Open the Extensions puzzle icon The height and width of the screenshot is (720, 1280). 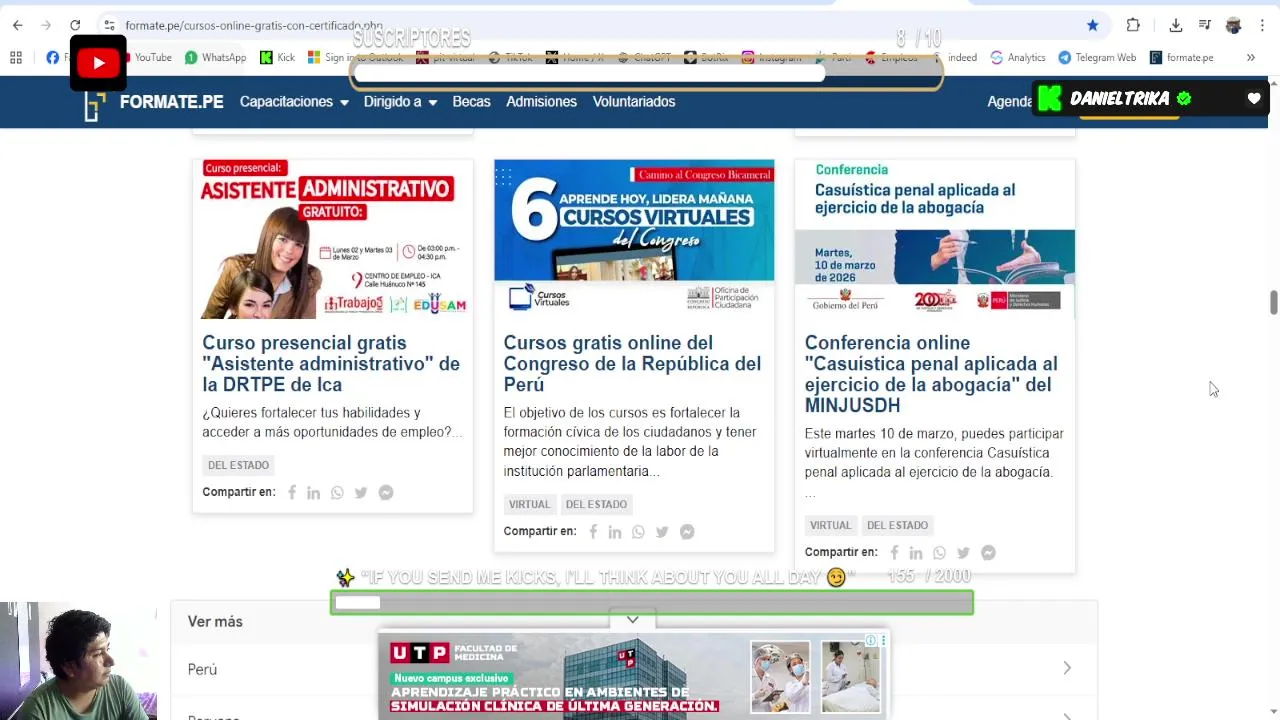point(1133,25)
